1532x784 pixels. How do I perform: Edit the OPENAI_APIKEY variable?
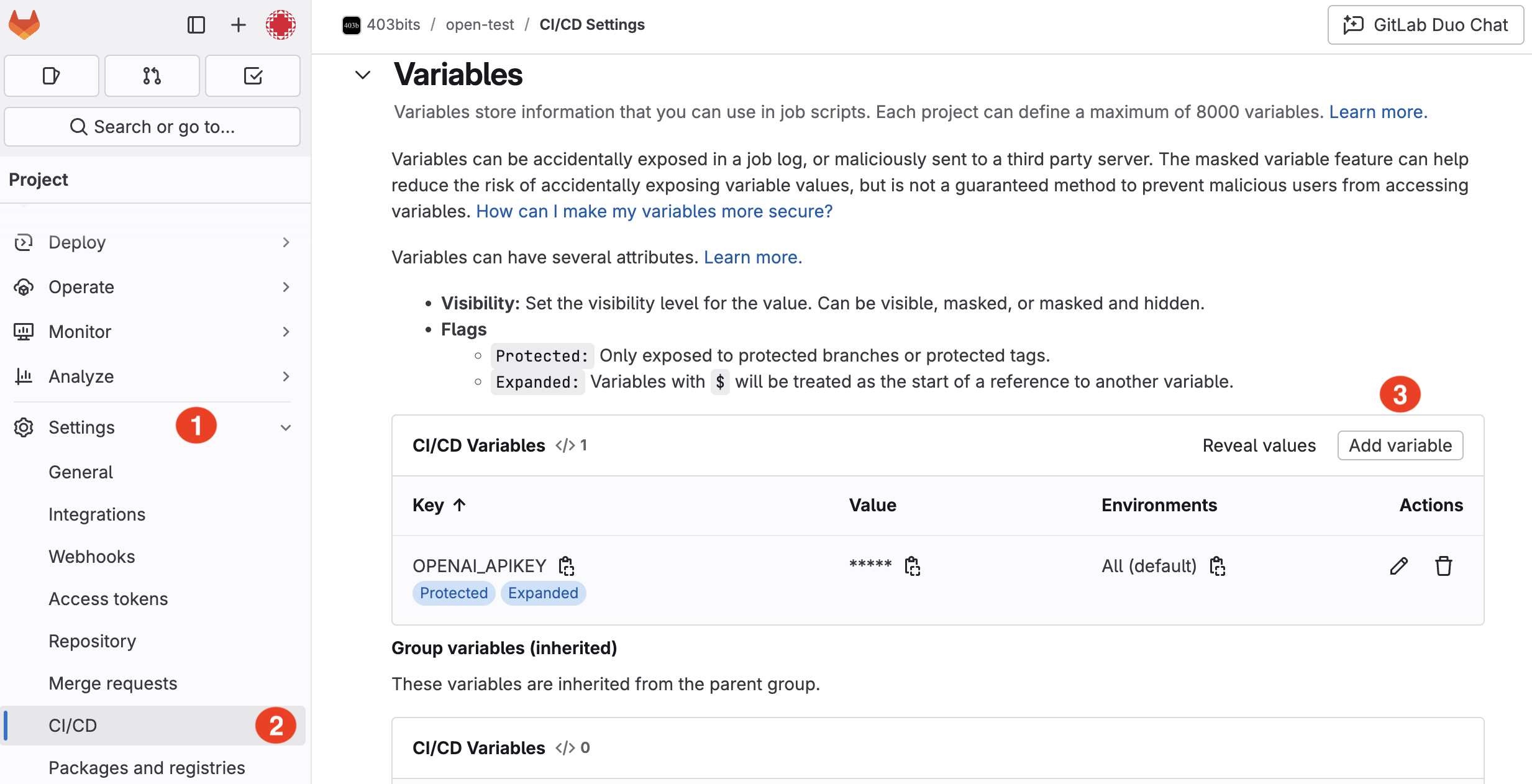[1399, 566]
